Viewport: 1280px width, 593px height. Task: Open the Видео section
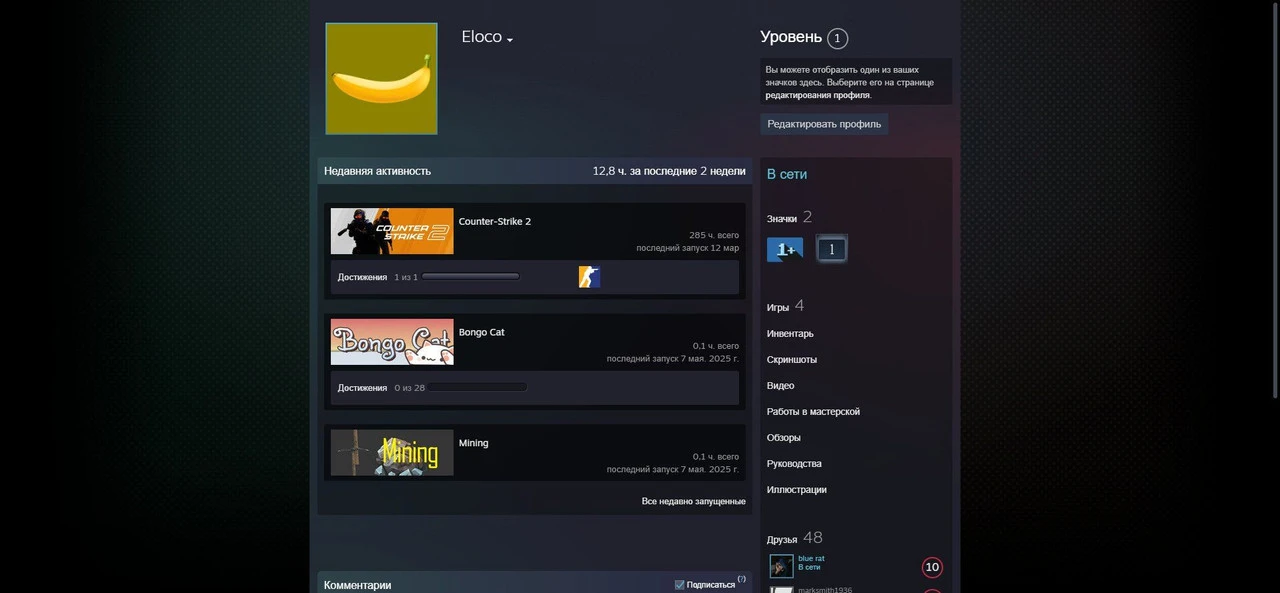tap(781, 385)
